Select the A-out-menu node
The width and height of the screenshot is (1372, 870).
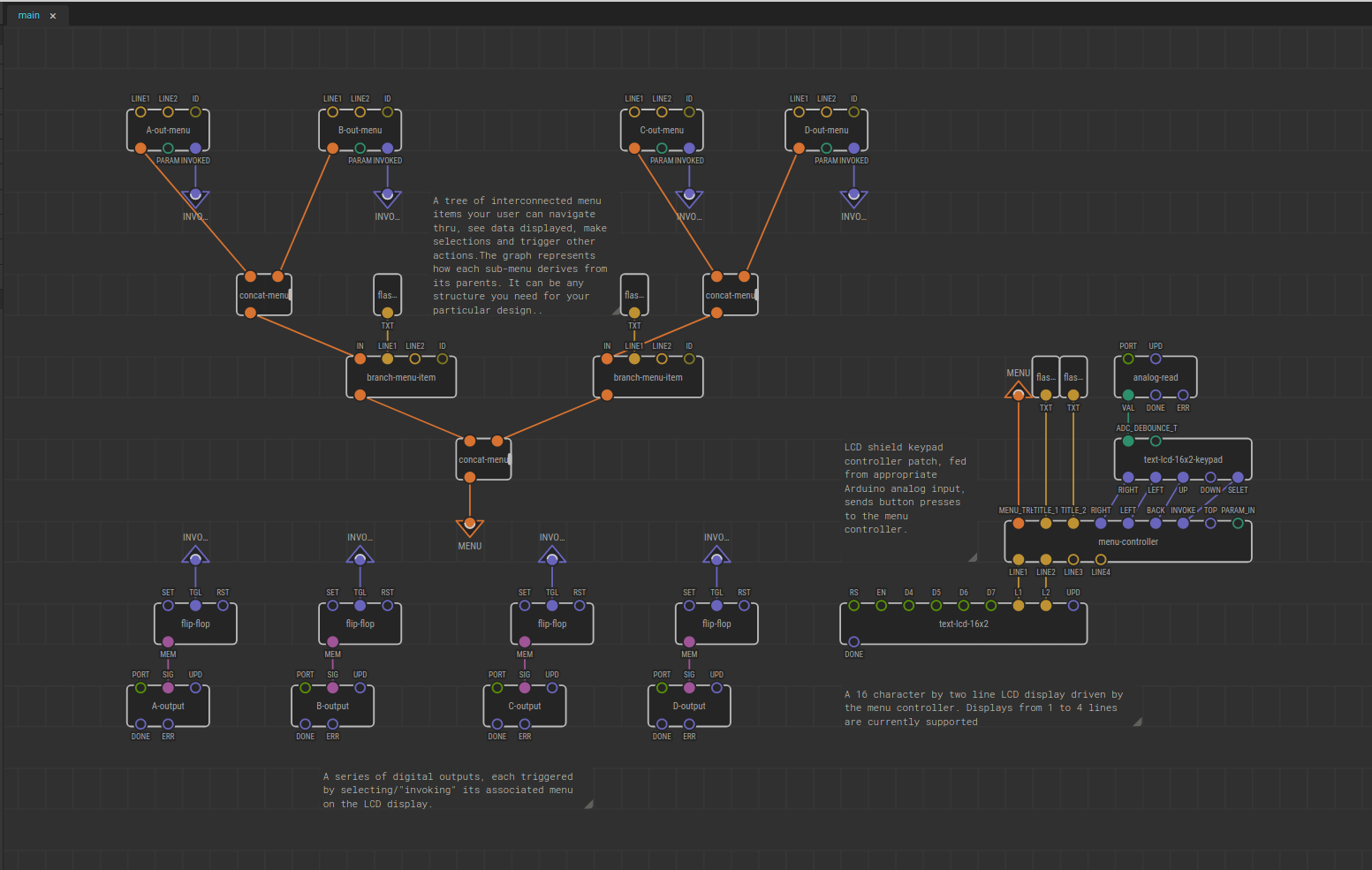[168, 130]
